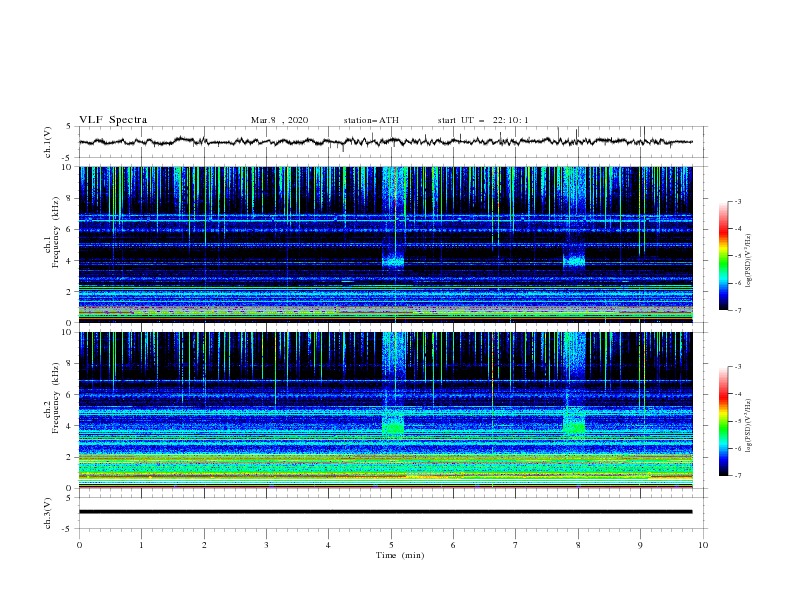Click time axis tick label "3"
Viewport: 792px width, 612px height.
(x=266, y=545)
